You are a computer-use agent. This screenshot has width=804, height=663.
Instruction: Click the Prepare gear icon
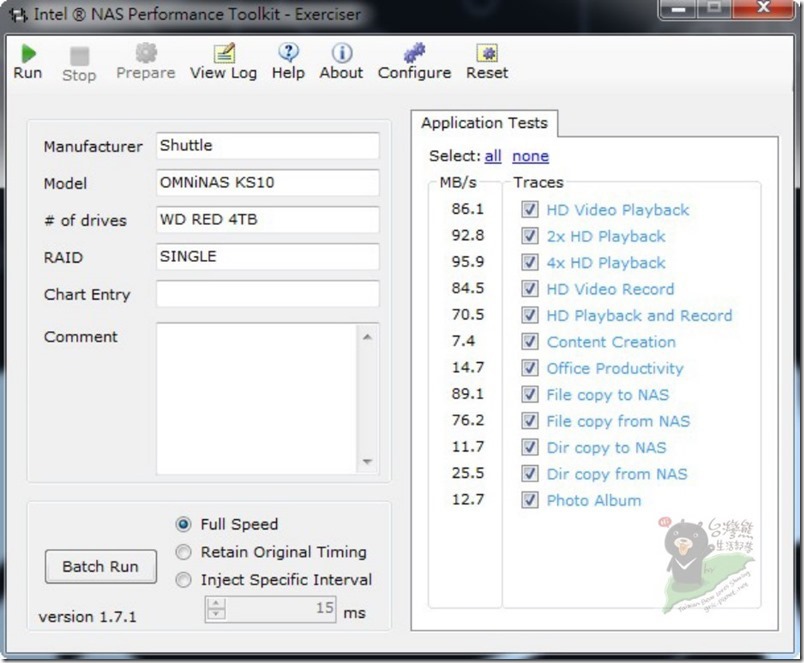click(x=146, y=53)
